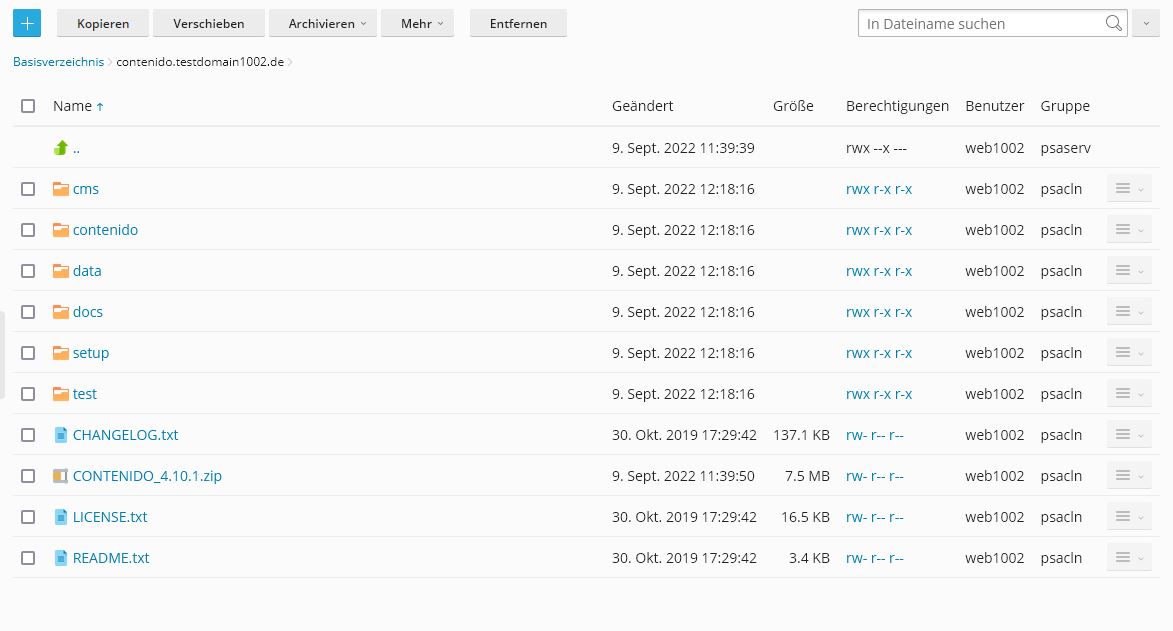Click the docs folder icon
This screenshot has width=1173, height=631.
[x=61, y=312]
